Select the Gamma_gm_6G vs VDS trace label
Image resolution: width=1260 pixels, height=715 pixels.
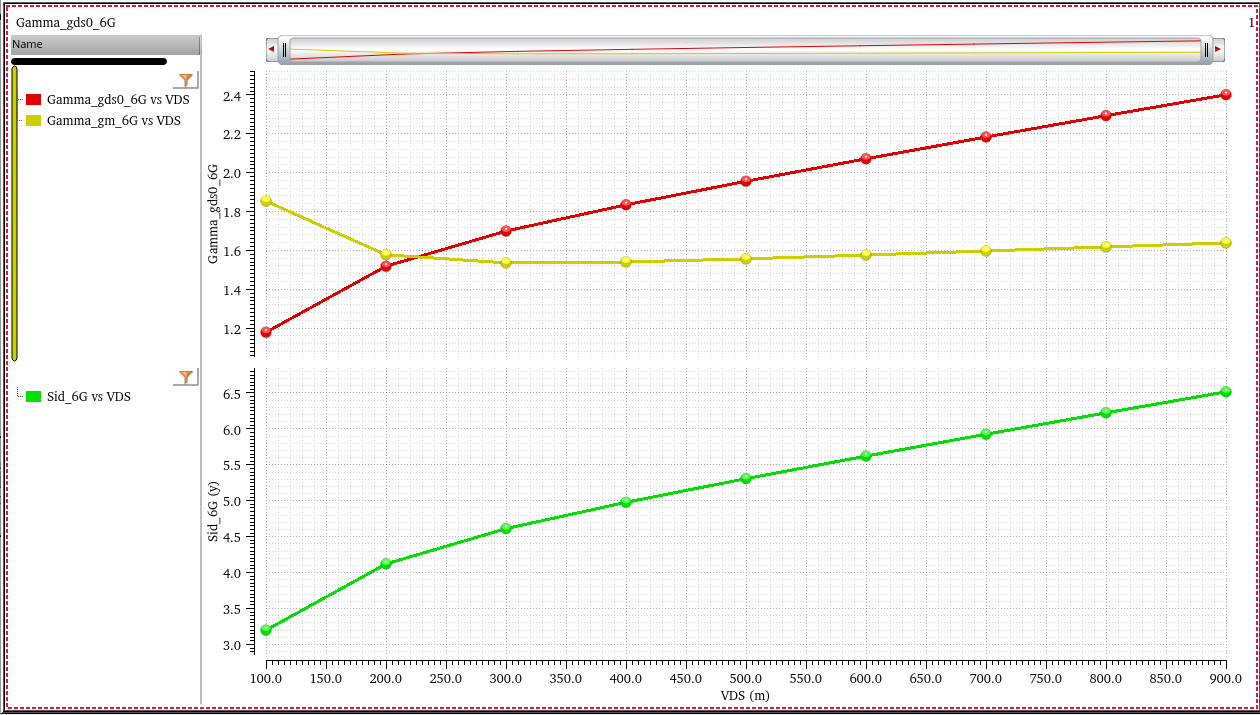(x=114, y=121)
